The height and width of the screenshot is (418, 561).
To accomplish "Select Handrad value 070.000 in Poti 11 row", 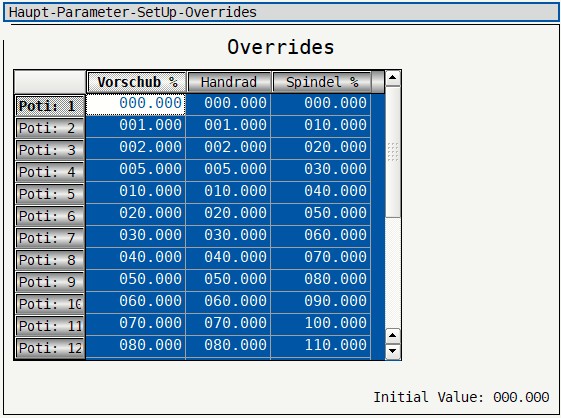I will point(228,324).
